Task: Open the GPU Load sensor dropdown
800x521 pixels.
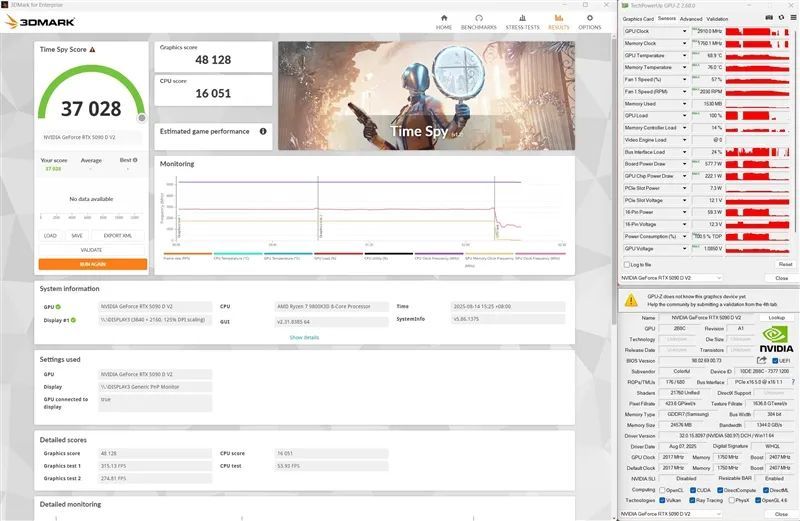Action: click(684, 115)
